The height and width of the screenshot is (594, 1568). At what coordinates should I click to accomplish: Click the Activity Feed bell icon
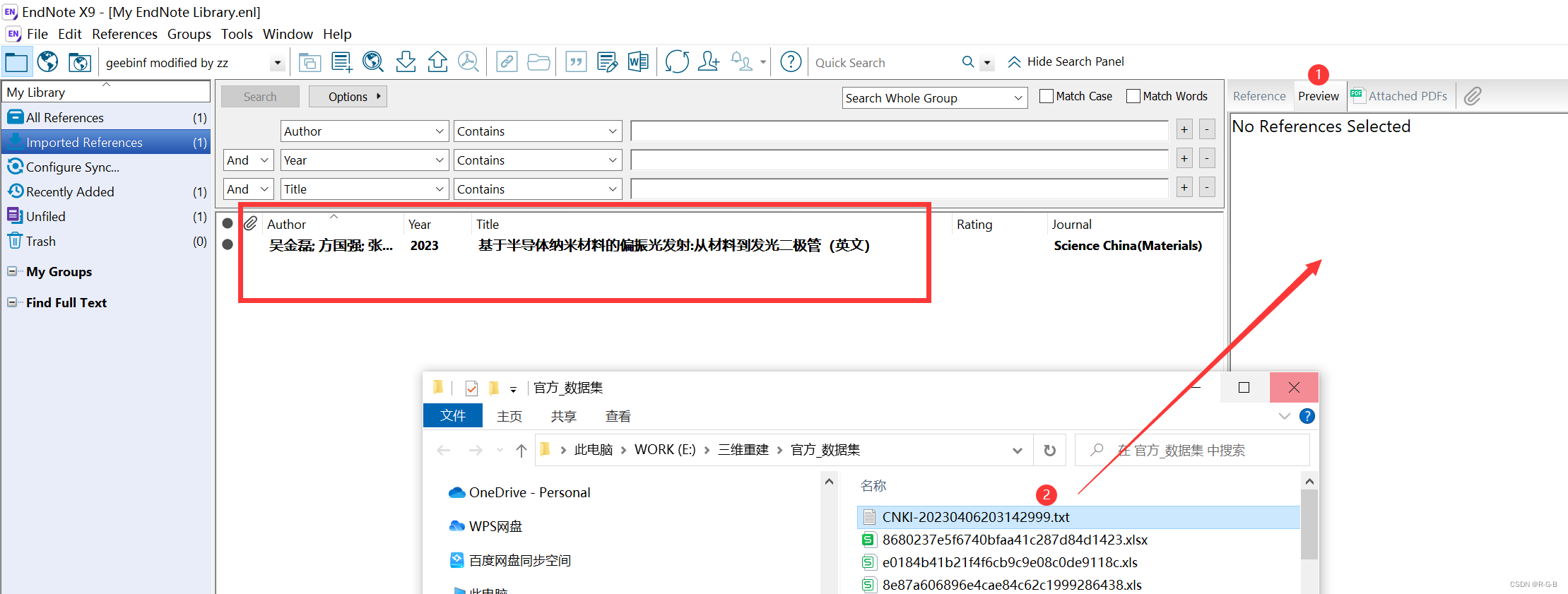point(741,61)
